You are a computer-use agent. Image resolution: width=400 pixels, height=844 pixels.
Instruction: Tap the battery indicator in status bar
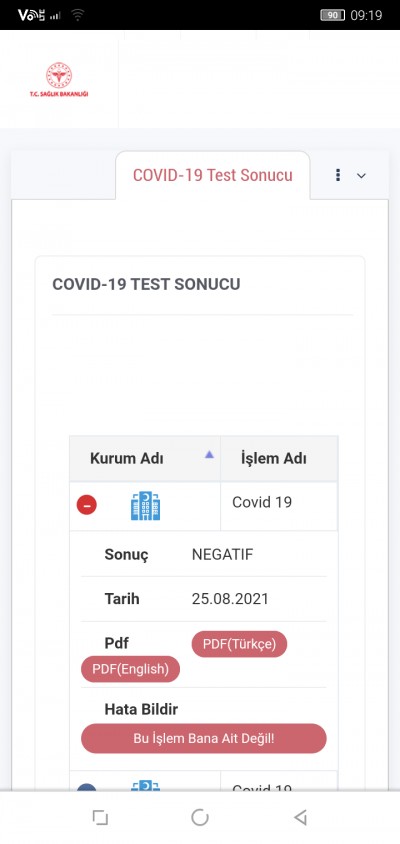[333, 15]
